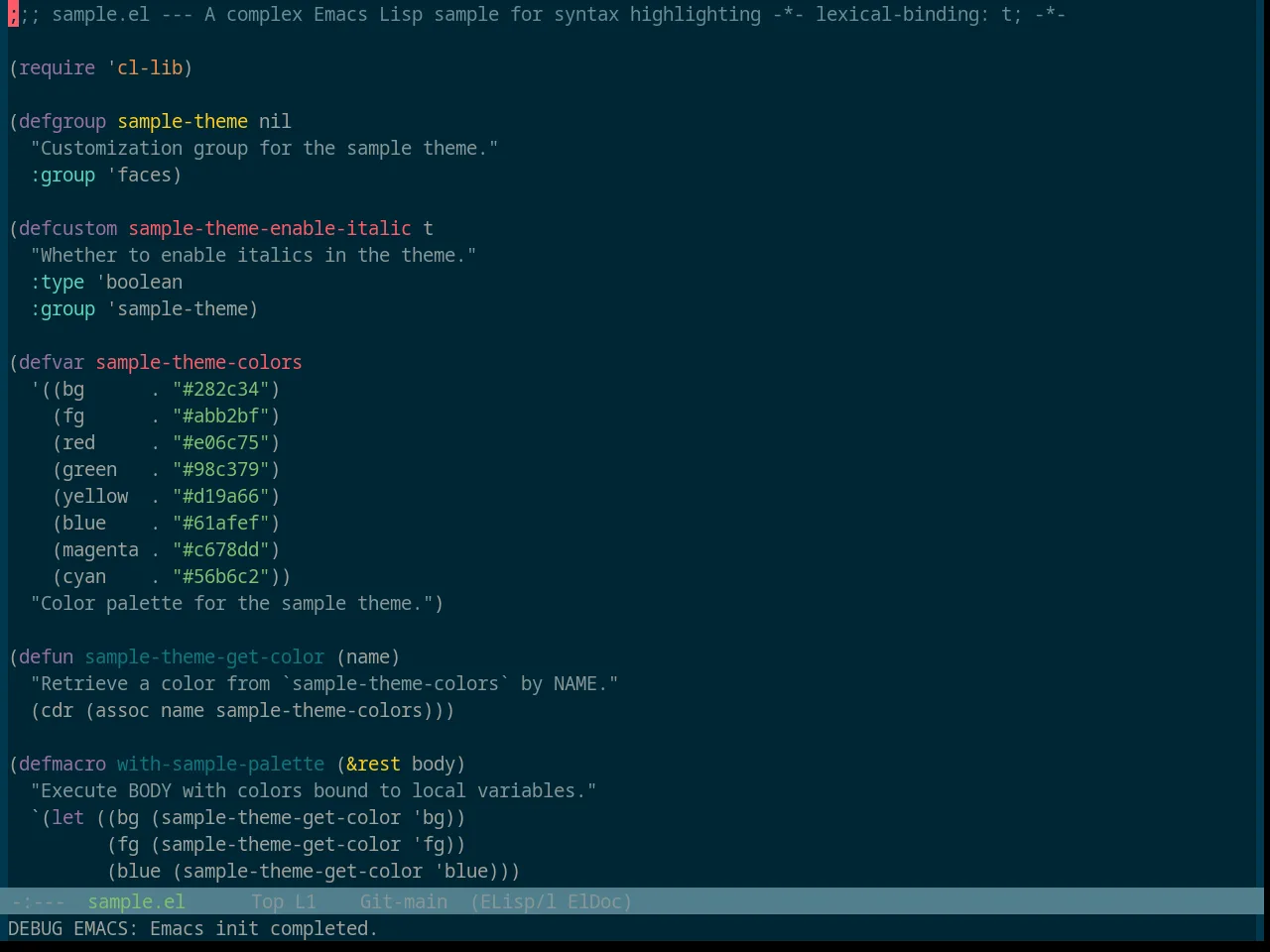Click the 'boolean' symbol
This screenshot has width=1270, height=952.
point(144,282)
